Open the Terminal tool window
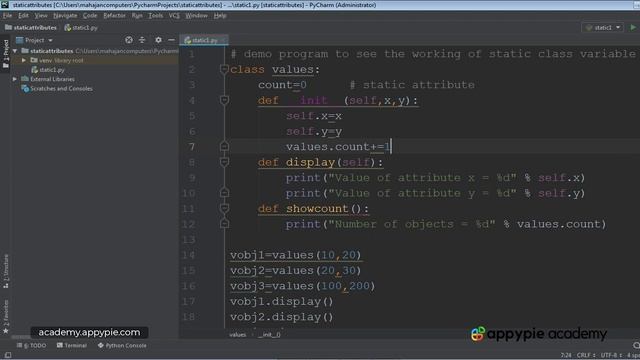The image size is (640, 360). (x=72, y=345)
